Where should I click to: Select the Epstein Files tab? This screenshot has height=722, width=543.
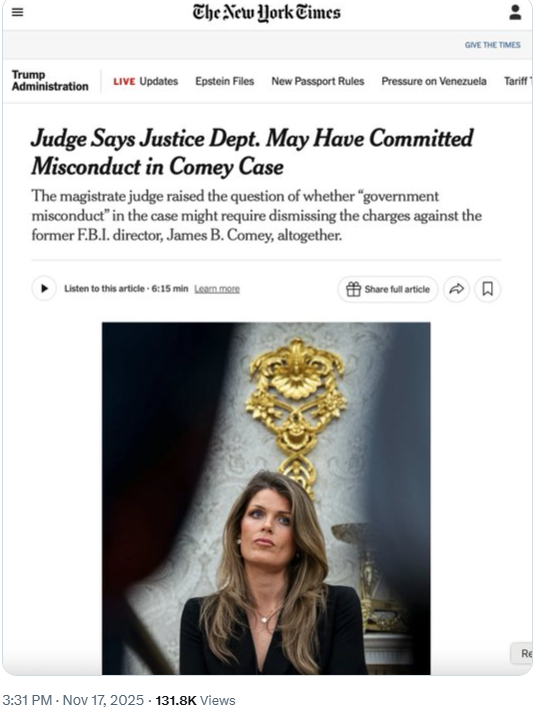tap(224, 81)
